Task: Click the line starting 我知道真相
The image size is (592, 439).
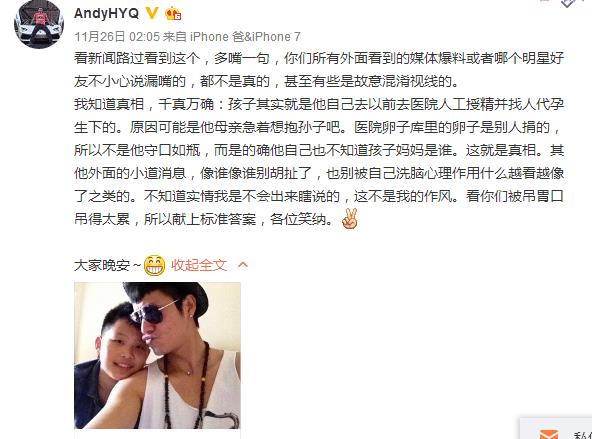Action: 319,104
